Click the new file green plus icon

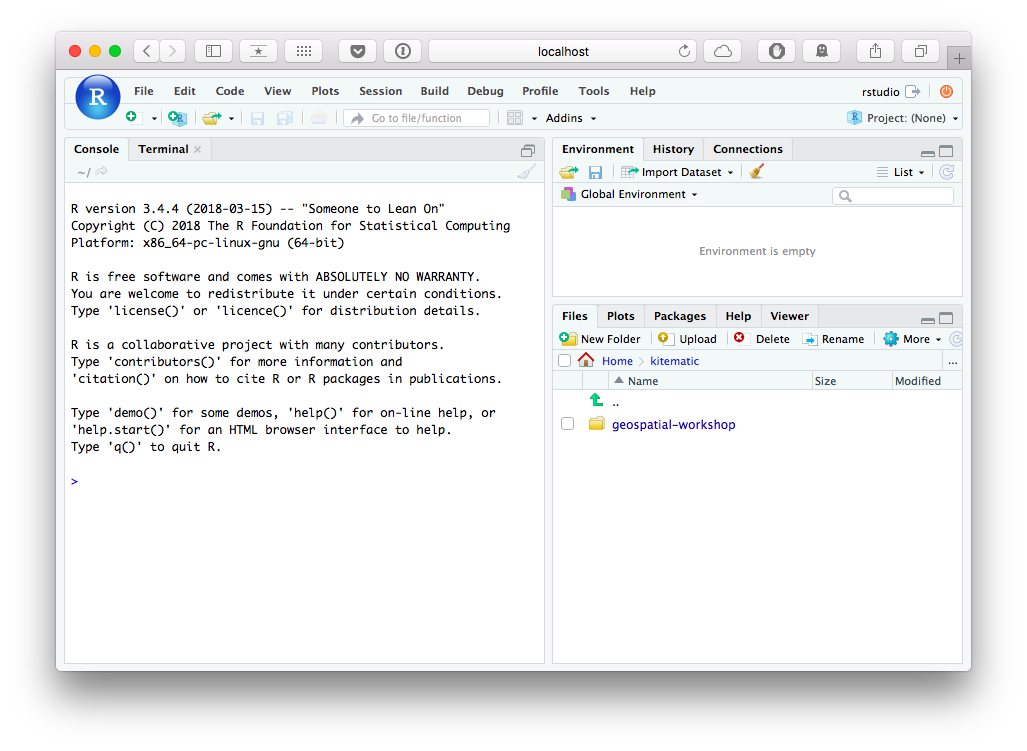click(132, 117)
